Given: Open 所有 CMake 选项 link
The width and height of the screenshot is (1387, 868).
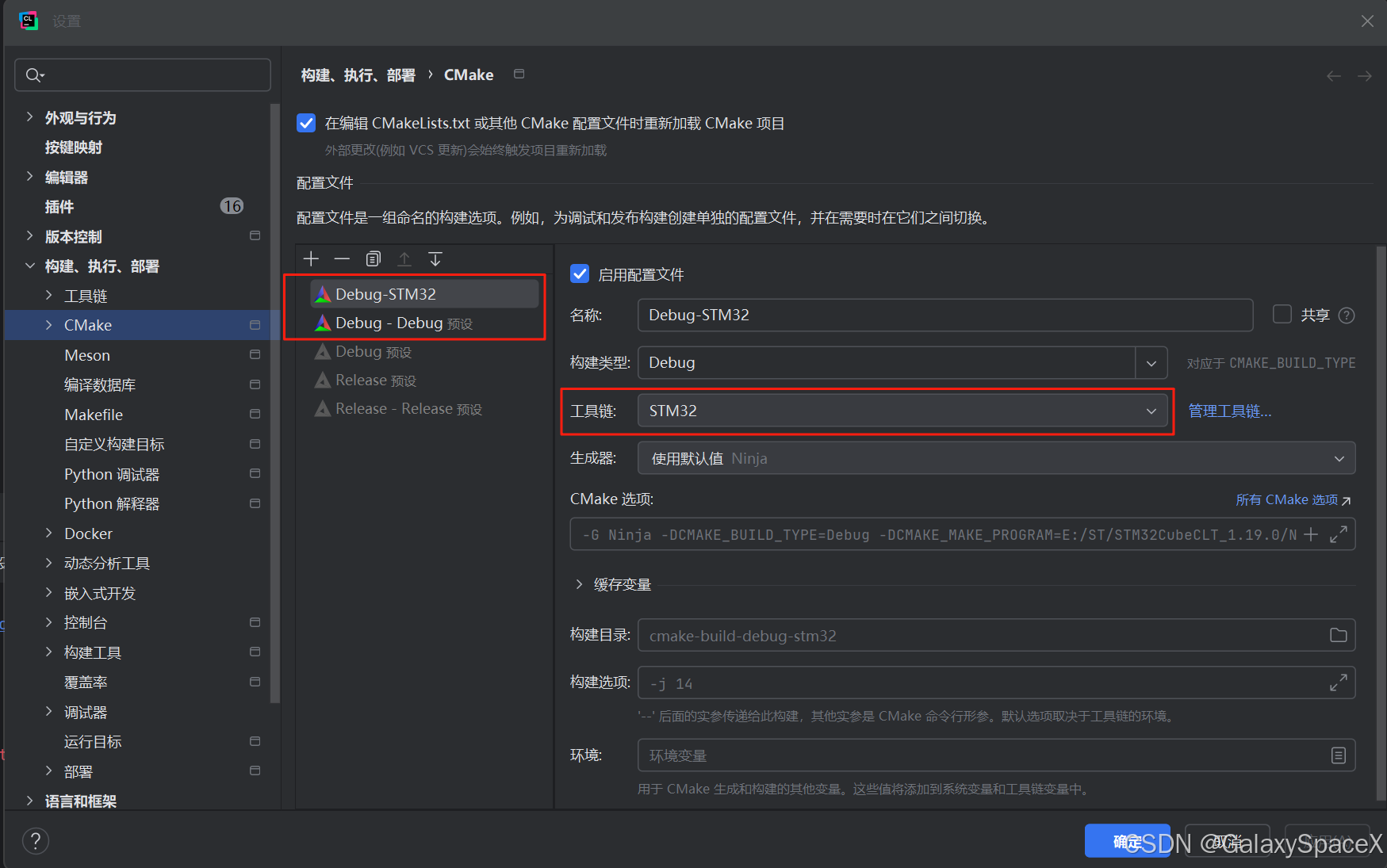Looking at the screenshot, I should tap(1293, 499).
